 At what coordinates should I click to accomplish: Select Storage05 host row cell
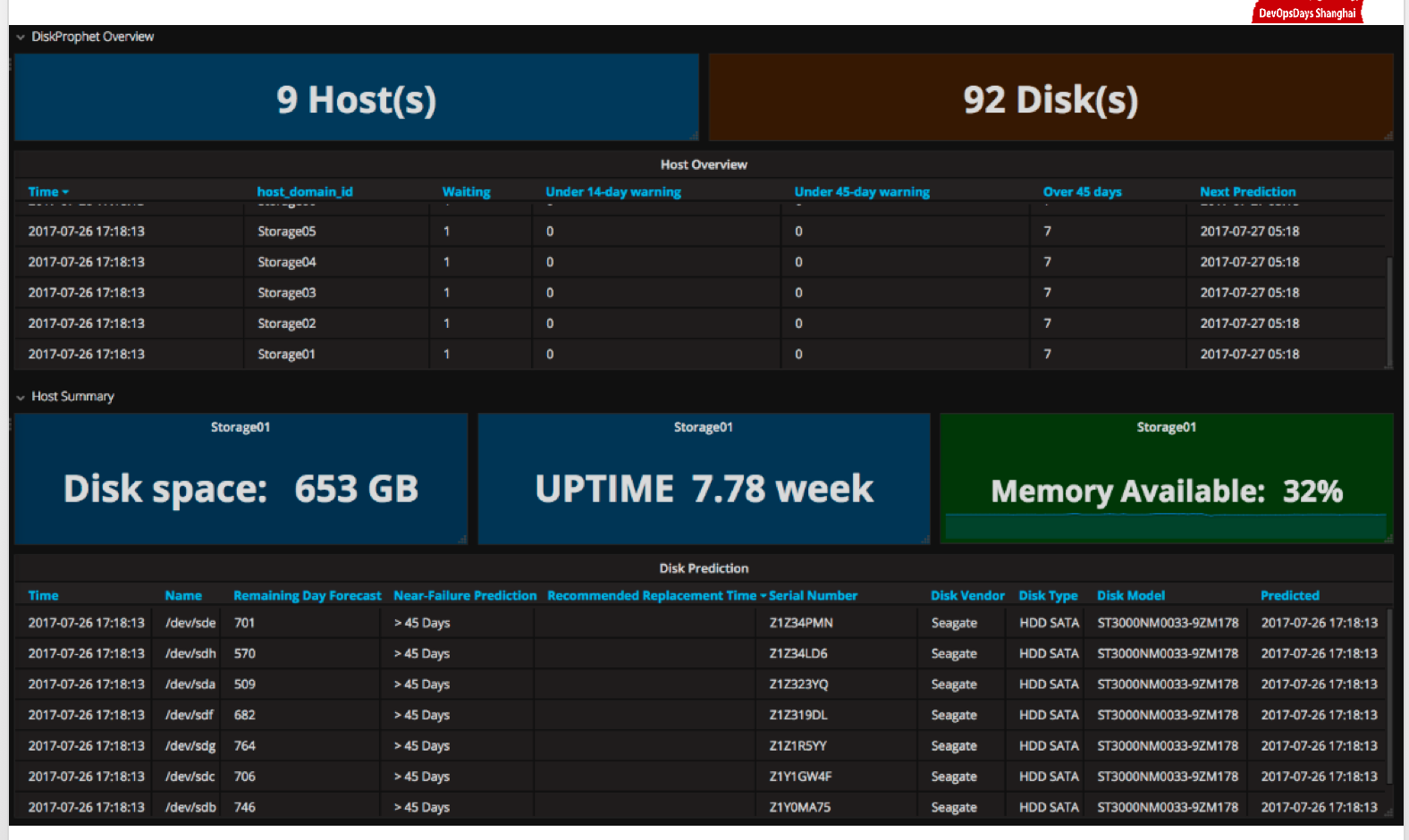(x=287, y=231)
